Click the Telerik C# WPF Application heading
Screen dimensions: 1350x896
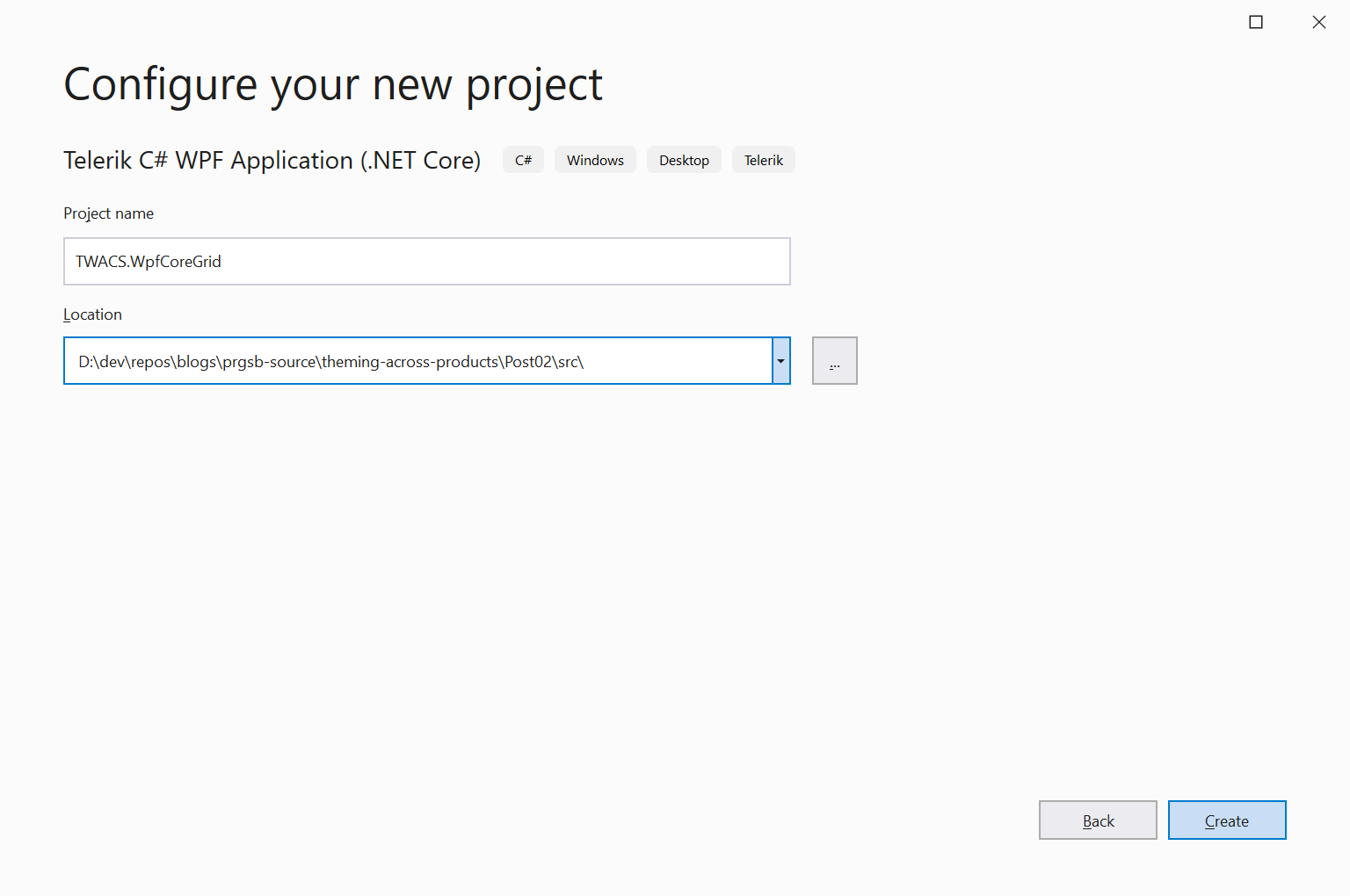[272, 160]
